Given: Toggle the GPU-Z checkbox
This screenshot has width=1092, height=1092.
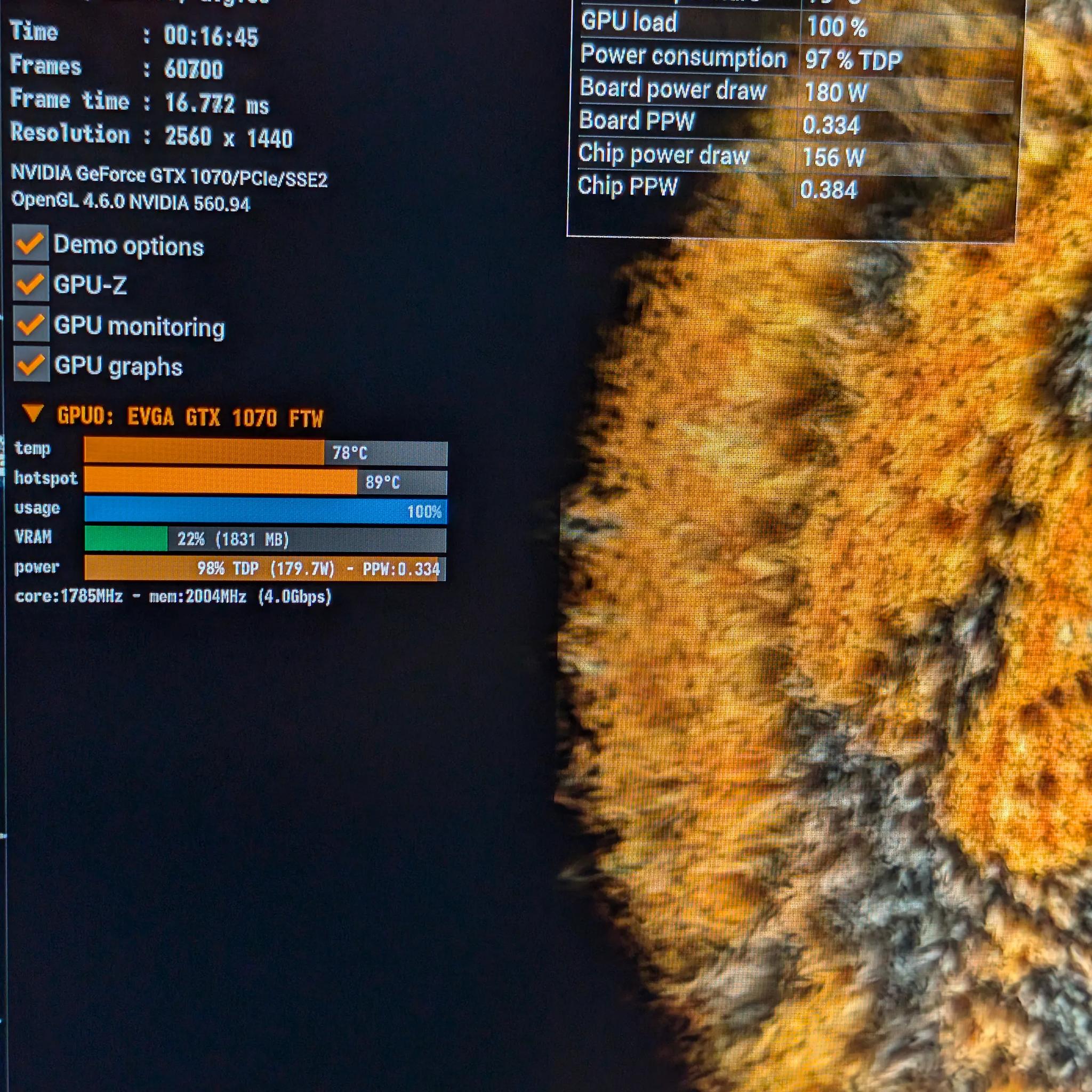Looking at the screenshot, I should [x=30, y=283].
